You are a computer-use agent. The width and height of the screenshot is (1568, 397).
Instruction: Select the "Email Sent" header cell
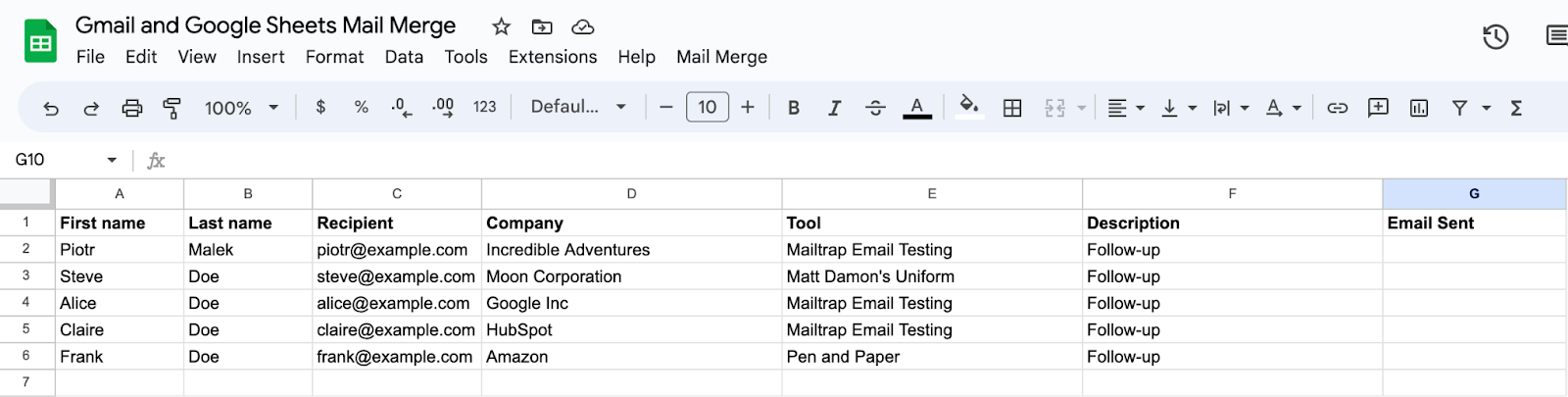point(1474,223)
